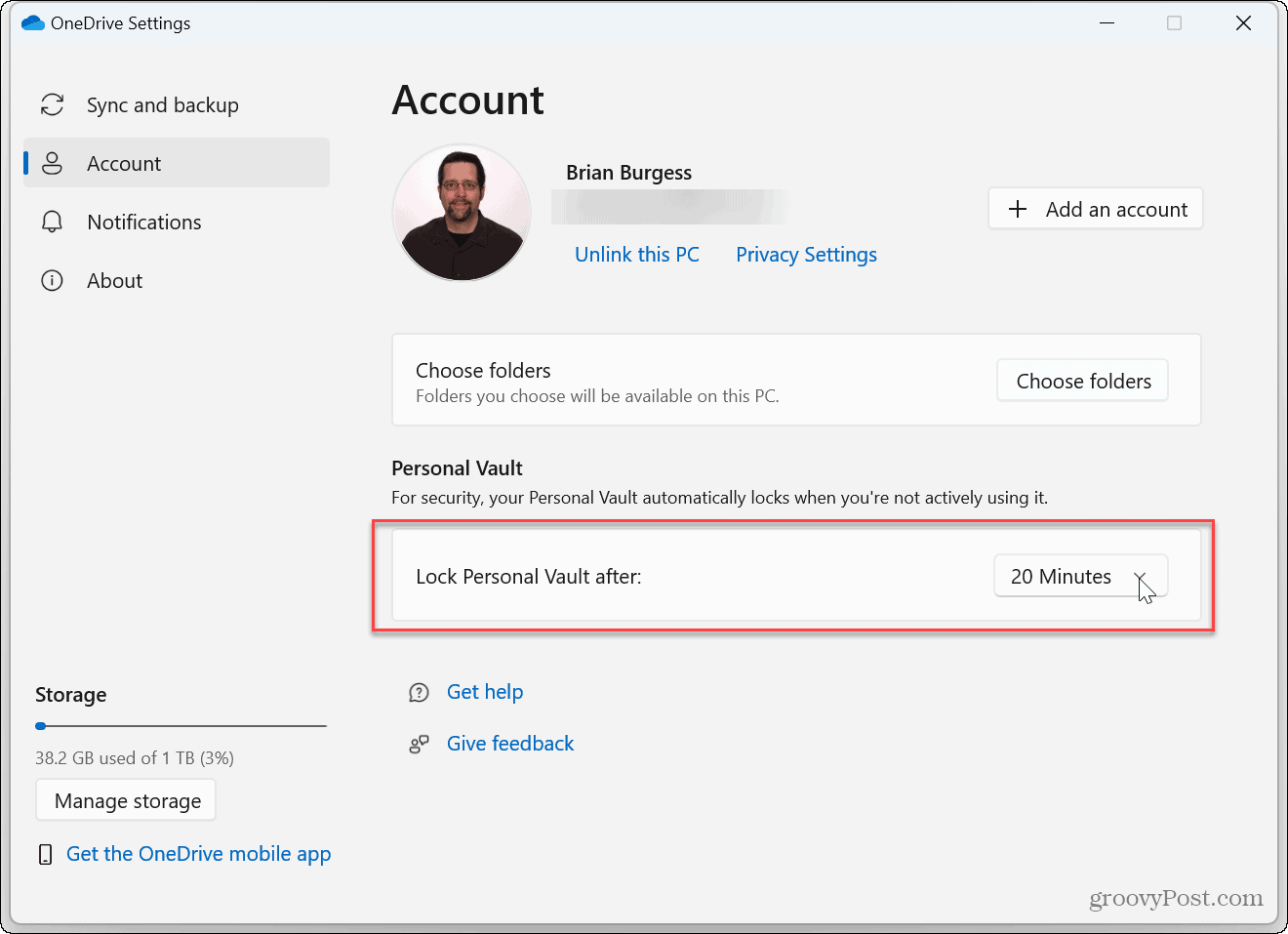Click the Lock Personal Vault after label
The height and width of the screenshot is (934, 1288).
[529, 577]
